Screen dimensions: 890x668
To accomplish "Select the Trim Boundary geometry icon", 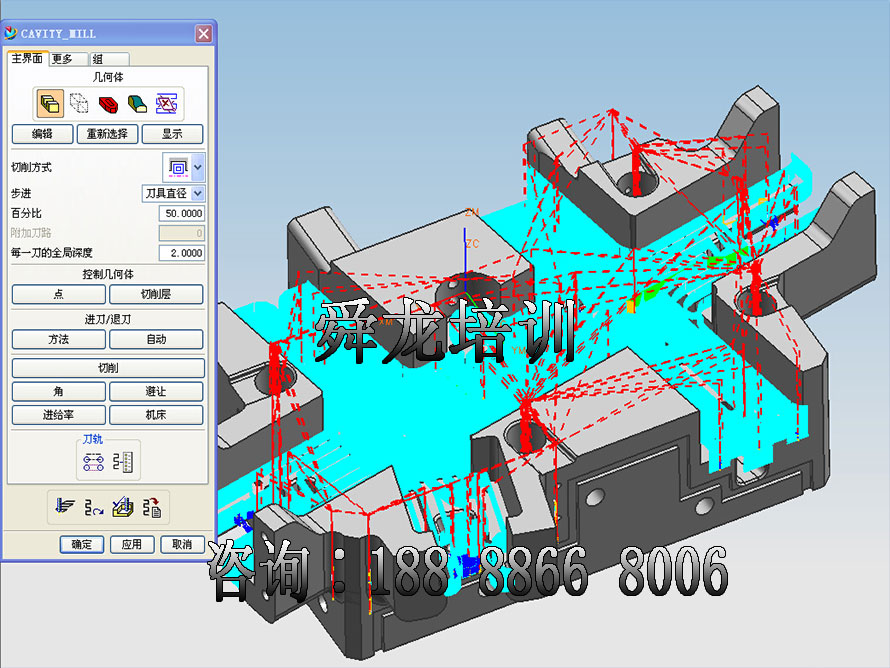I will 166,104.
